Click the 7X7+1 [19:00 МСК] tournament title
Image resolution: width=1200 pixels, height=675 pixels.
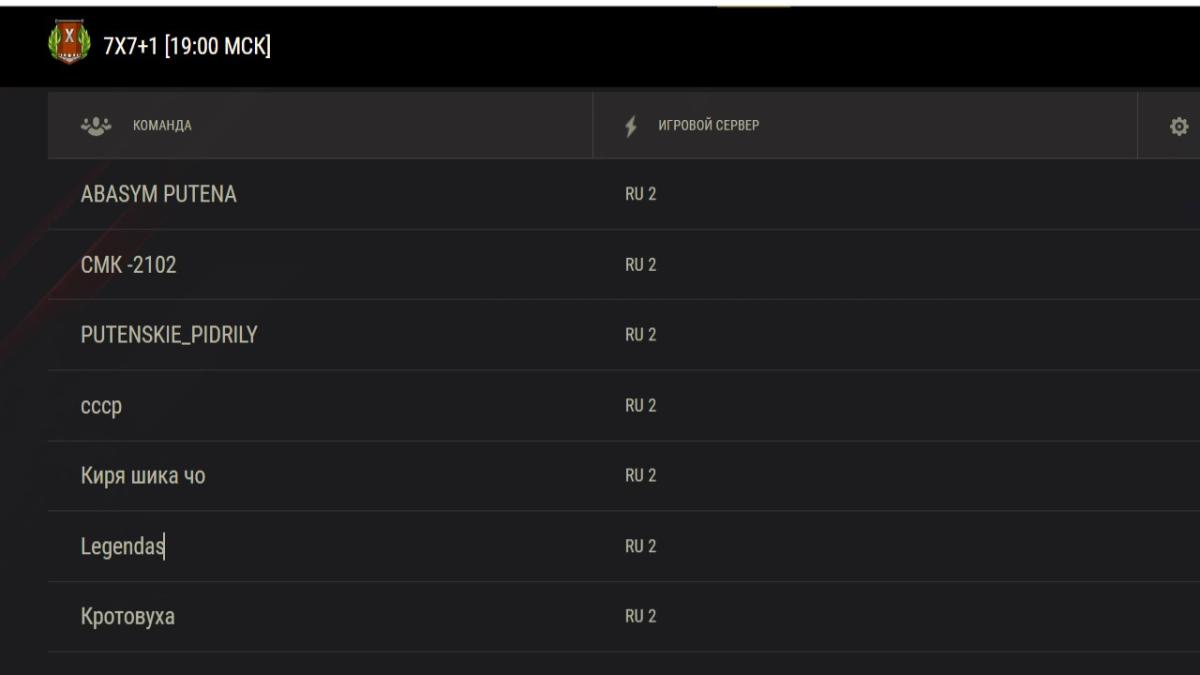(x=187, y=46)
